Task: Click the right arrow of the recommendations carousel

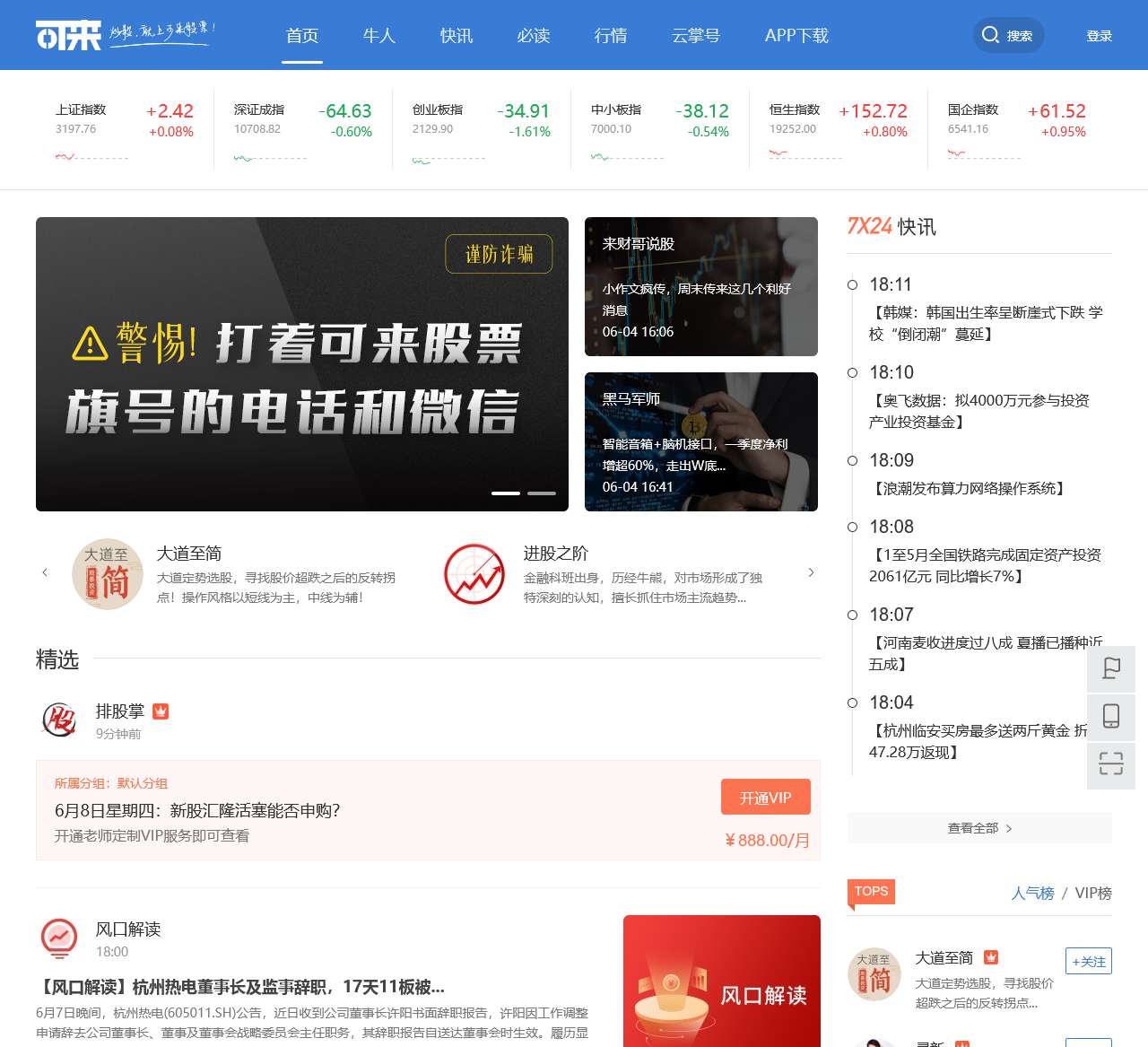Action: pyautogui.click(x=812, y=572)
